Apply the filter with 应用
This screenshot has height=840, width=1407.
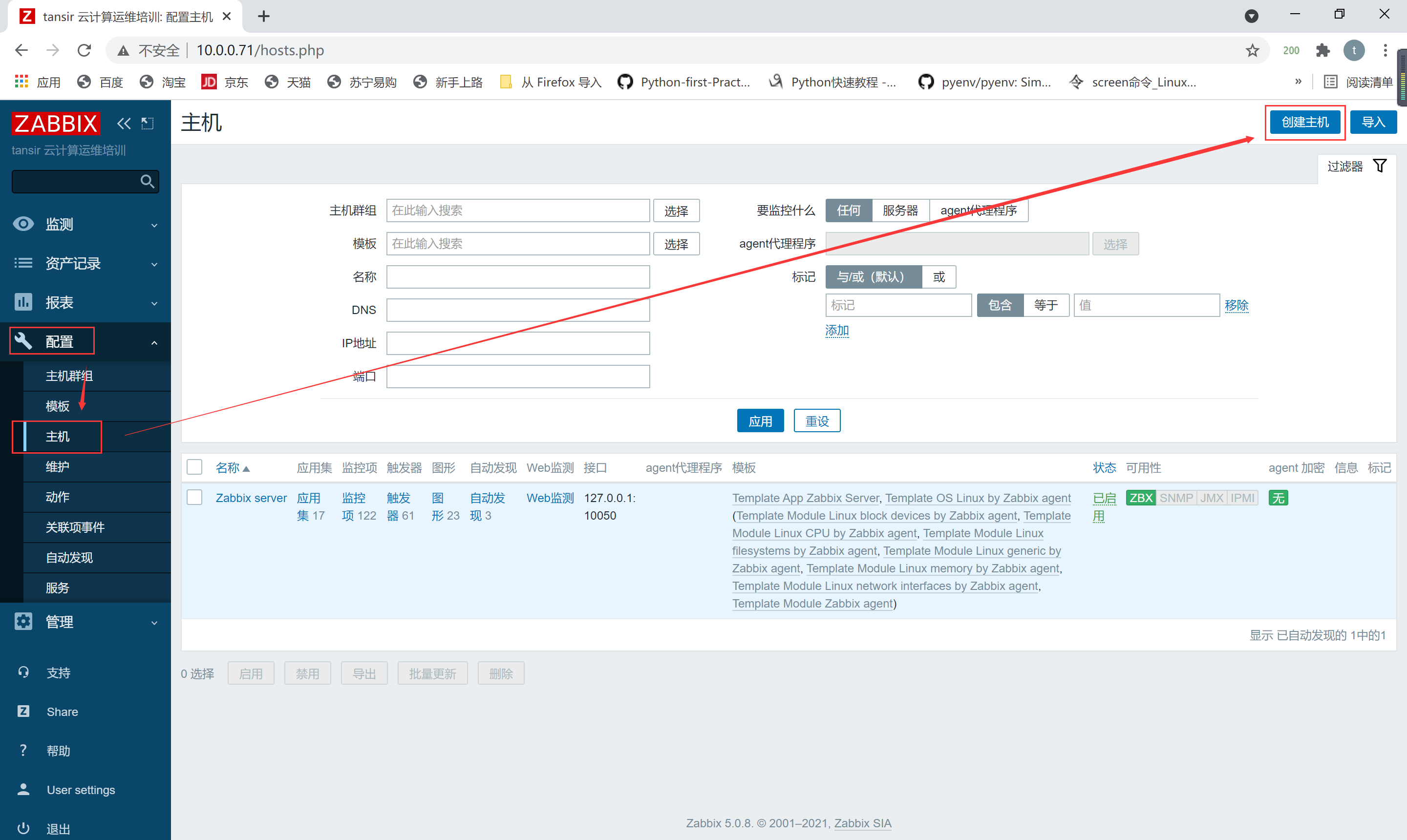pos(760,420)
